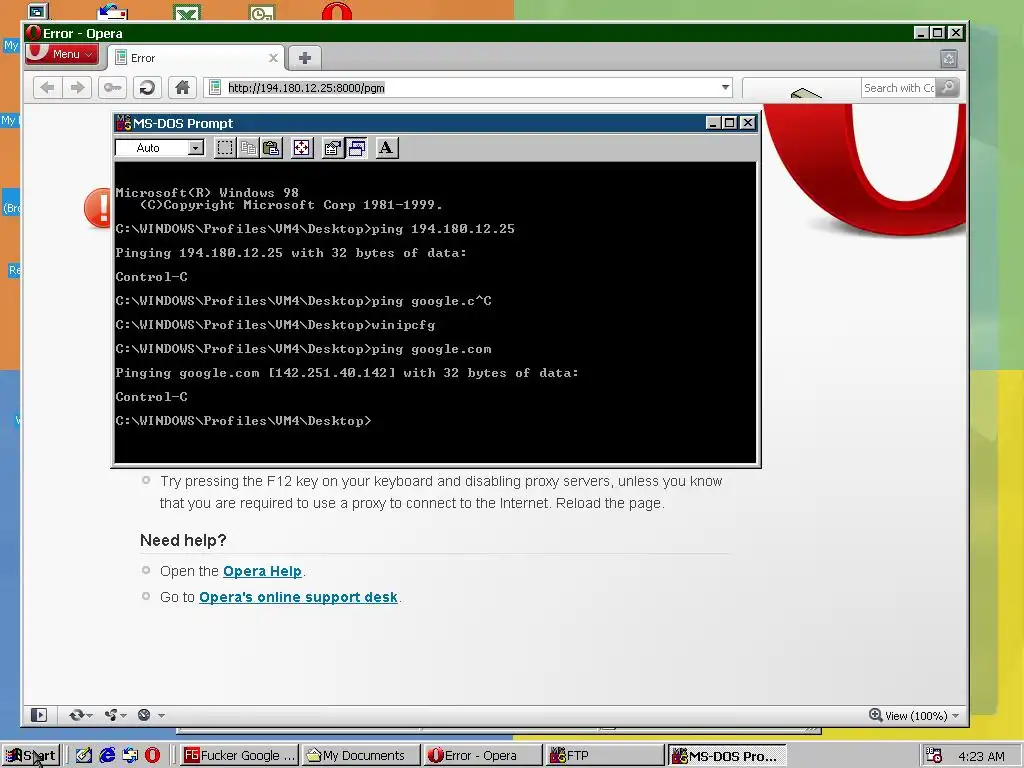Click the Opera title bar icon

34,33
